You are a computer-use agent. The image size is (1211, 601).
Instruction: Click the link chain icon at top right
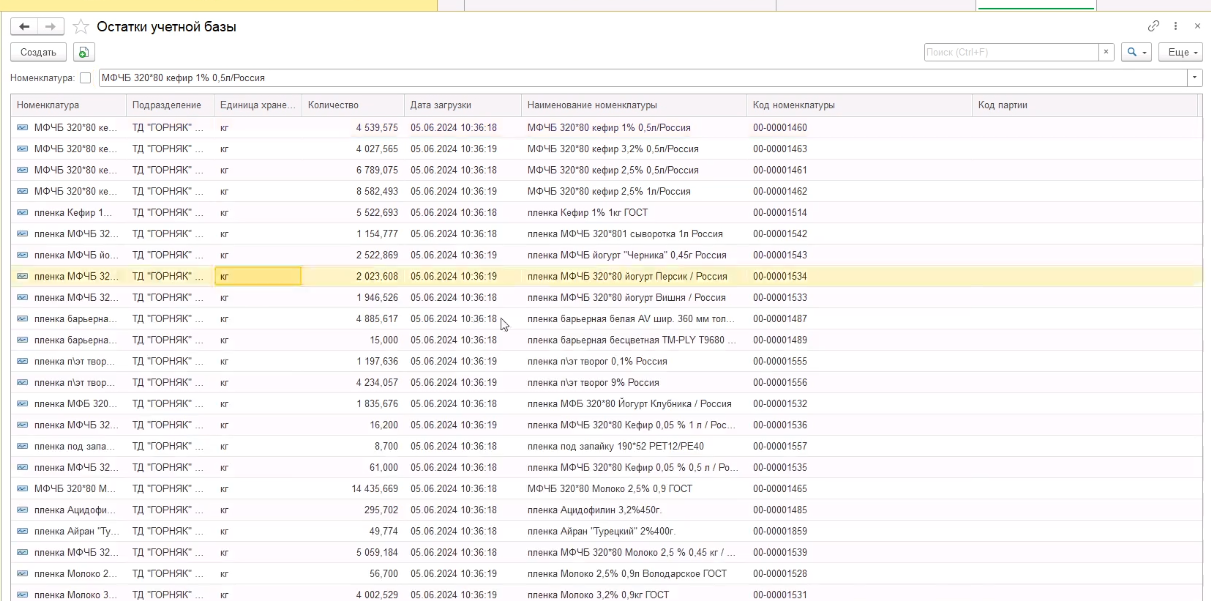[1154, 26]
